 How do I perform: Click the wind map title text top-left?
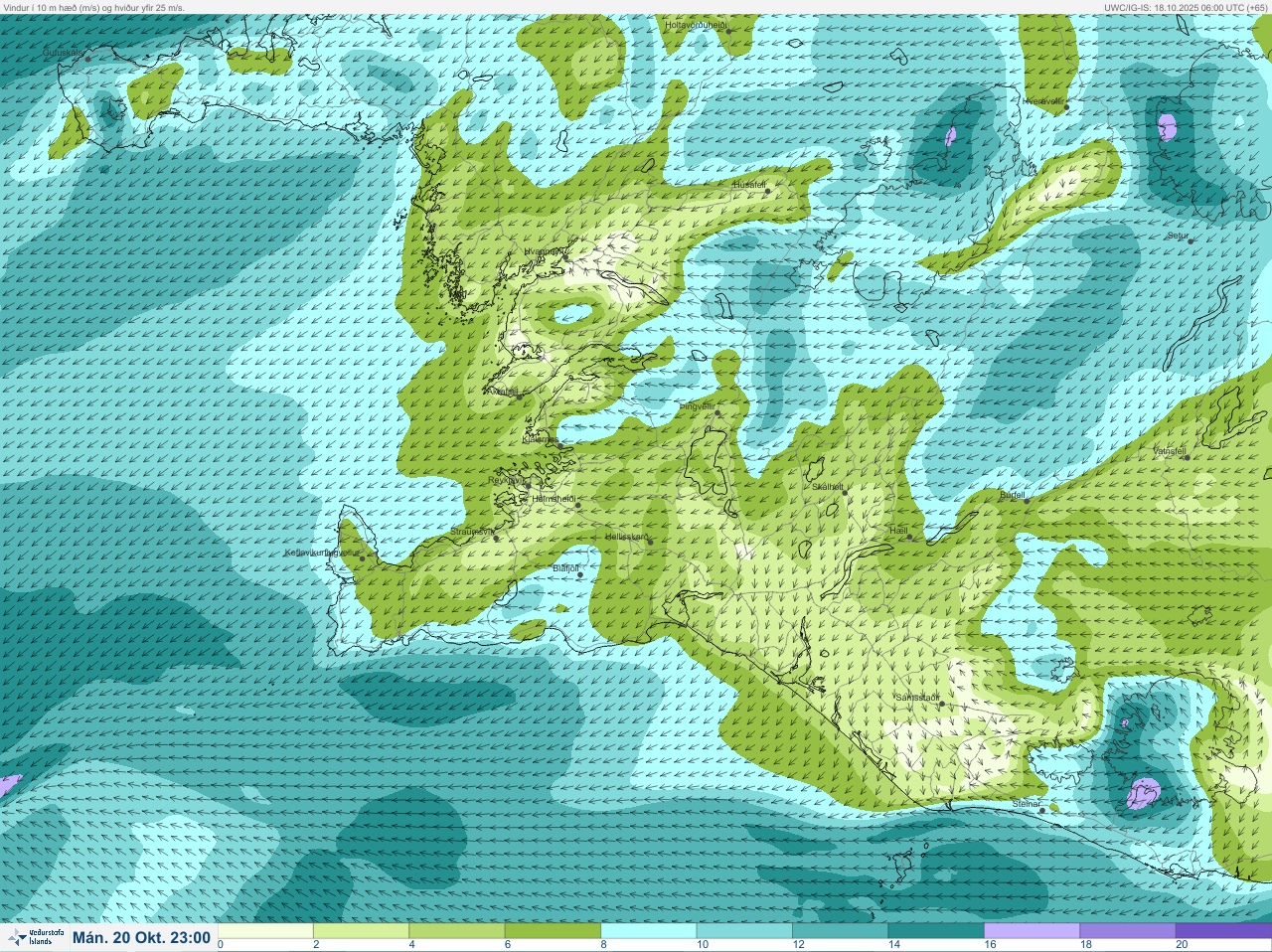point(93,7)
